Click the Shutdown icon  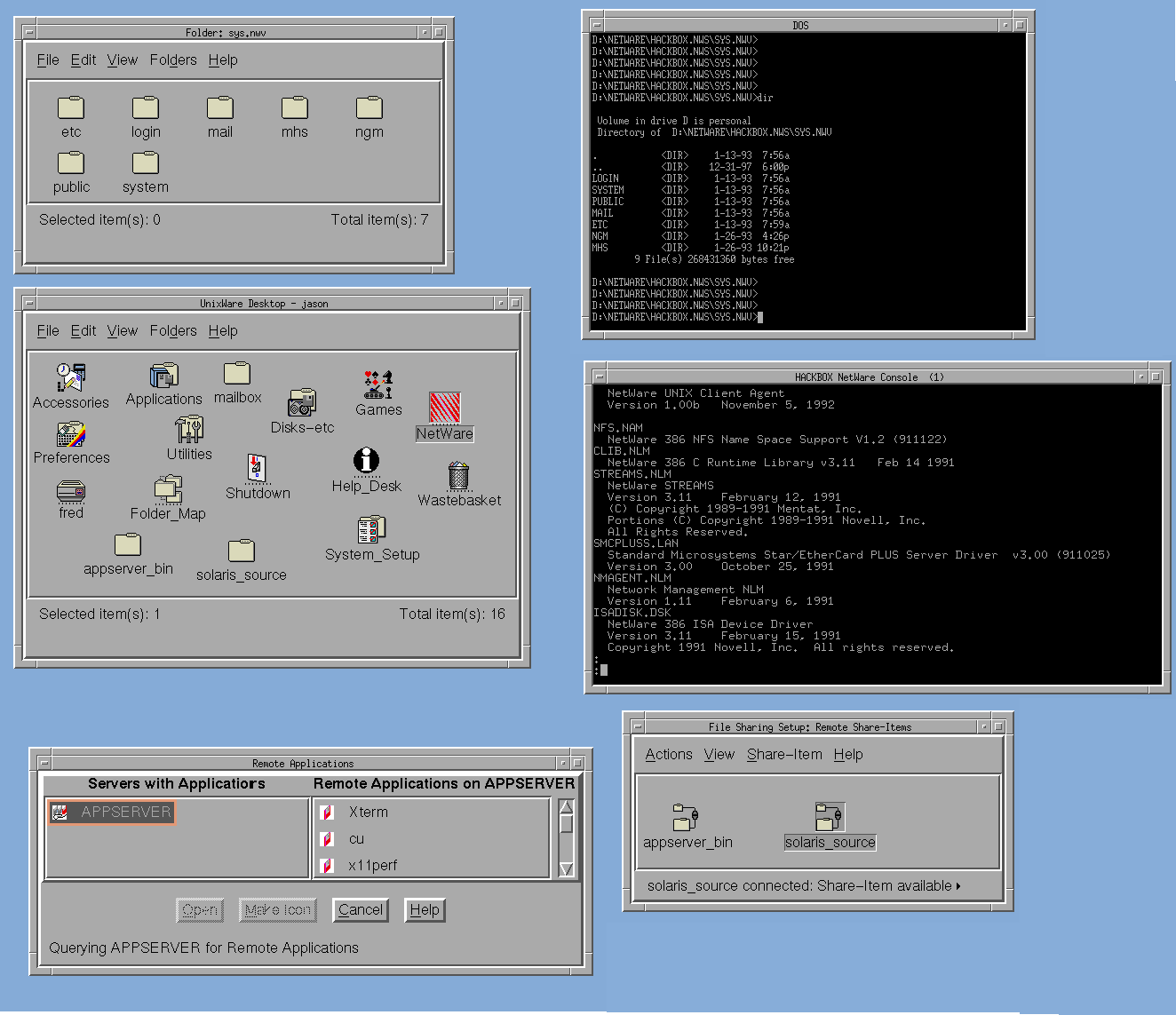click(x=258, y=469)
